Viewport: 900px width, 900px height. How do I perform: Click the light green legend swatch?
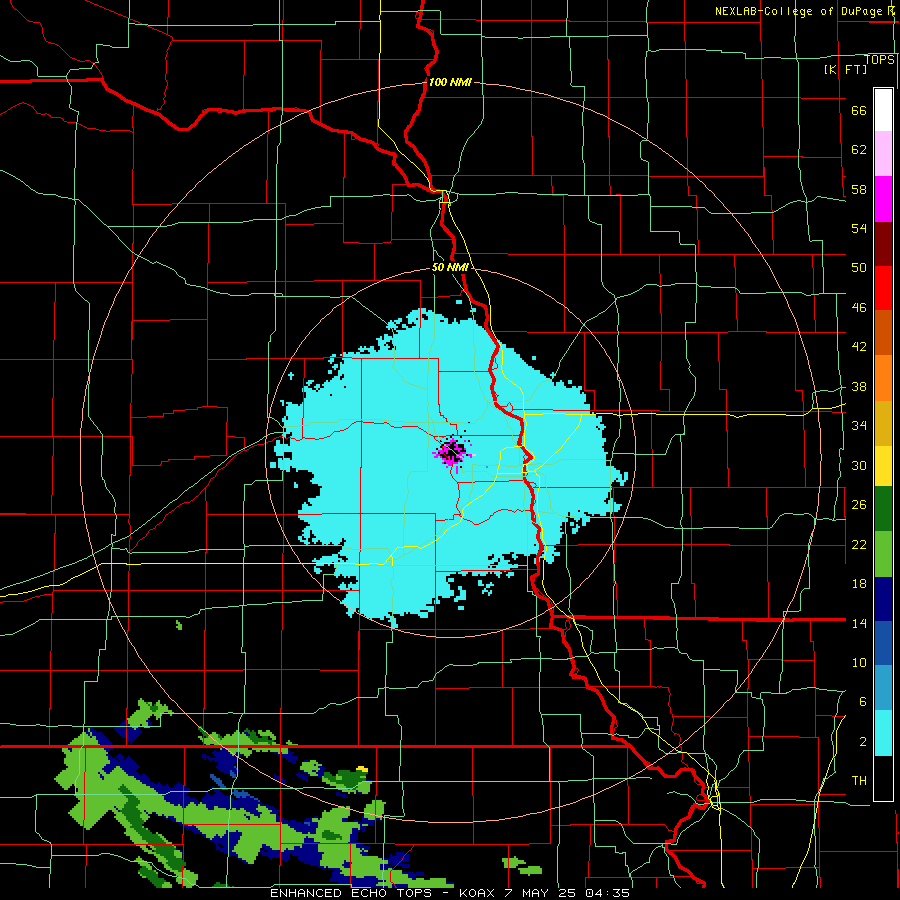pyautogui.click(x=883, y=554)
